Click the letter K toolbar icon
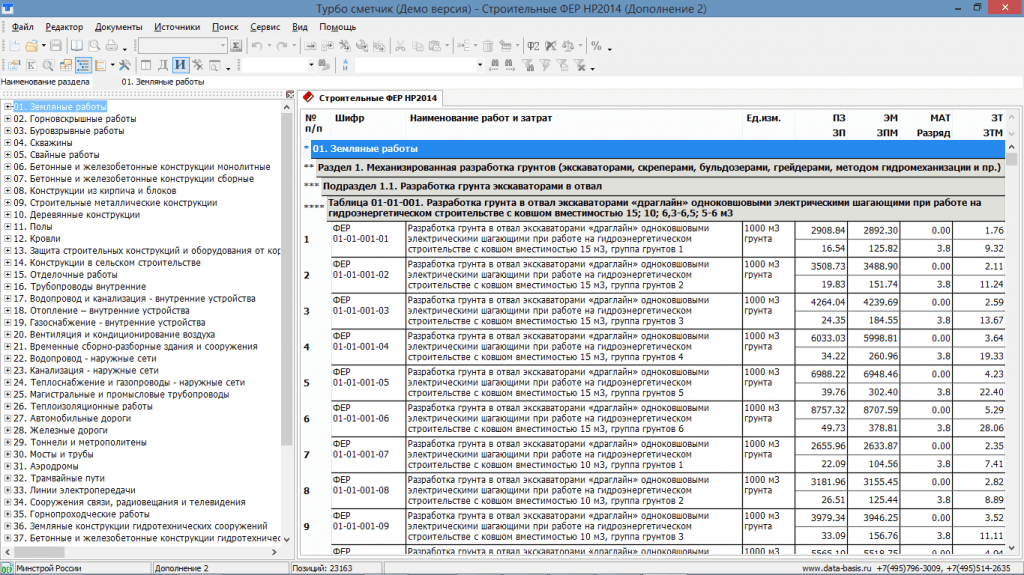 31,65
